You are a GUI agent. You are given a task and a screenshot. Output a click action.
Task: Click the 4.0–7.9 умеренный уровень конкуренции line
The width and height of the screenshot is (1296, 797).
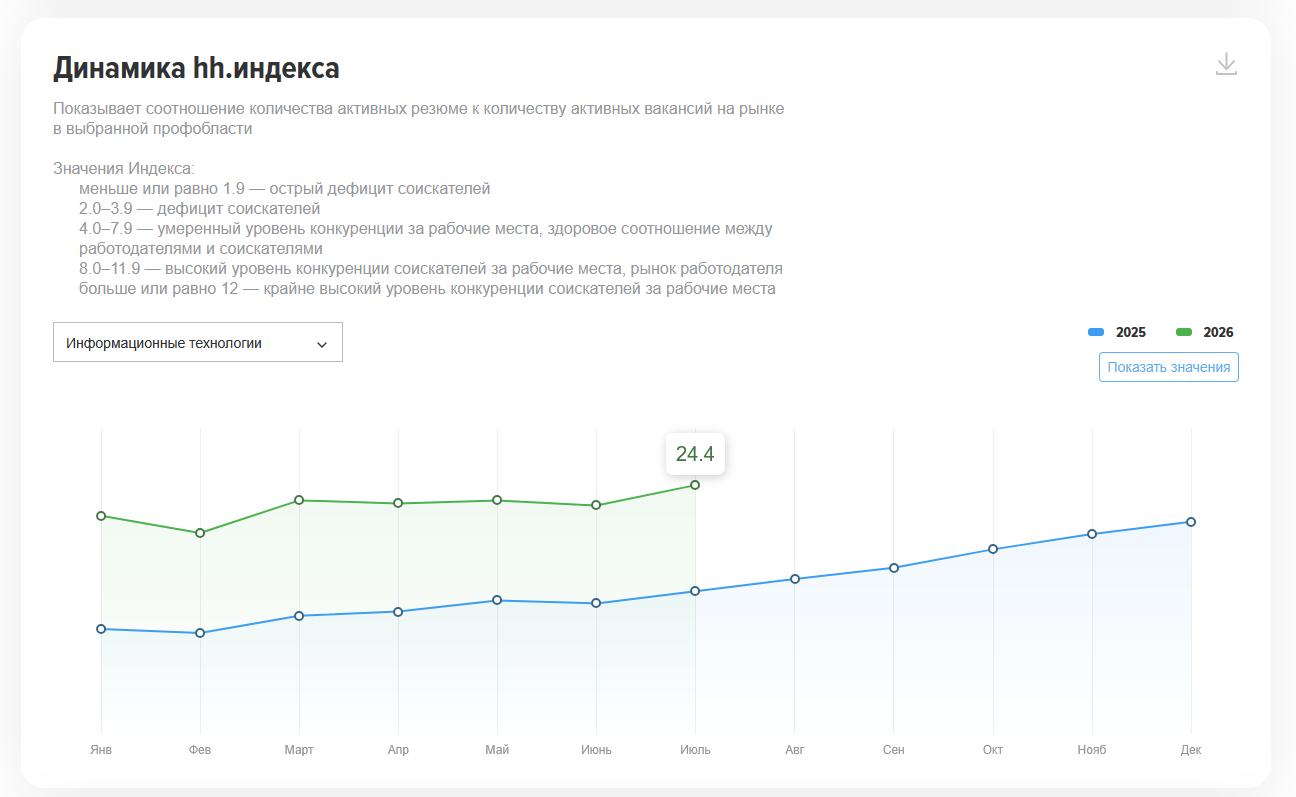pos(426,238)
